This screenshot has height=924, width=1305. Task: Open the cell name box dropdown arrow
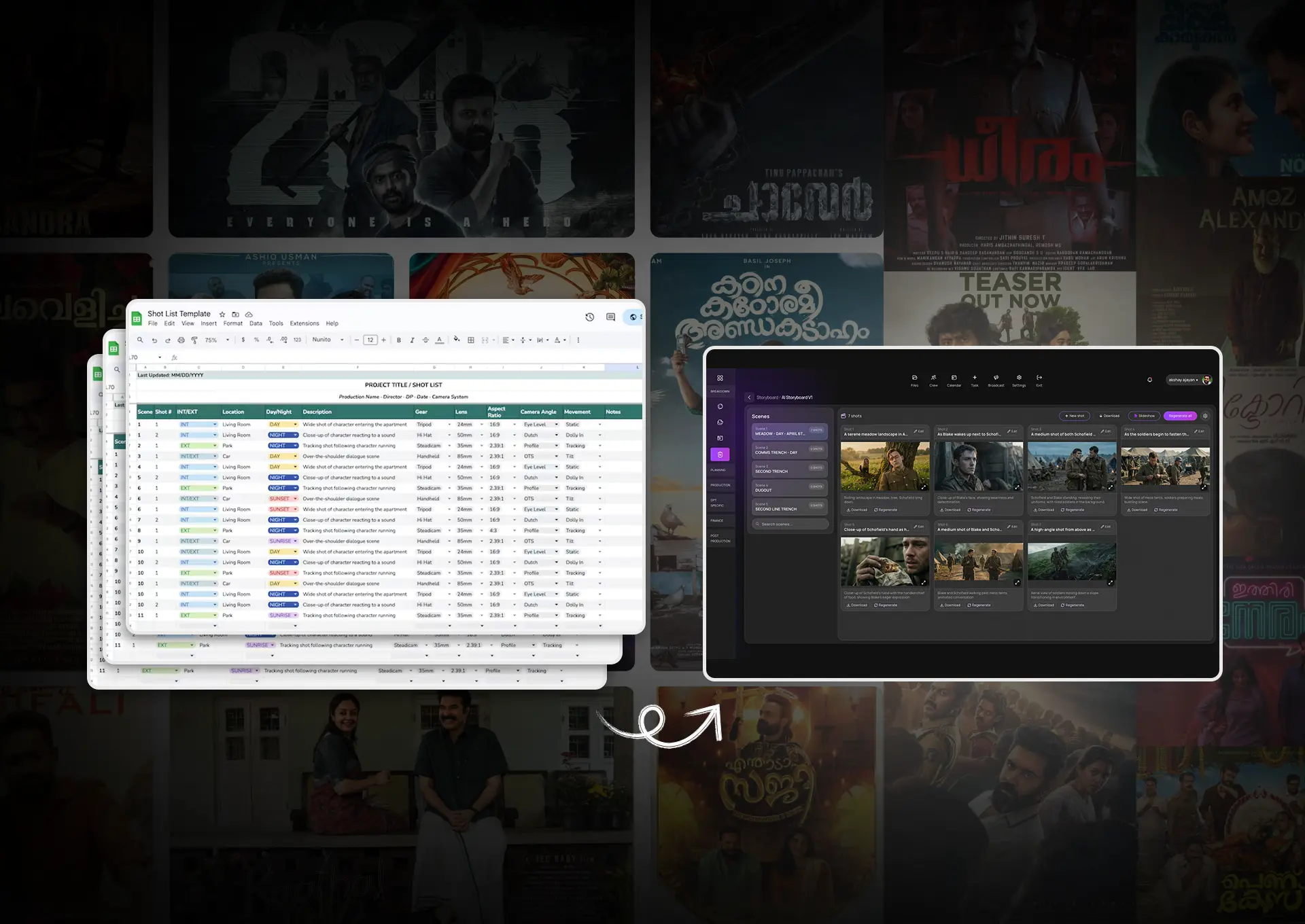160,357
